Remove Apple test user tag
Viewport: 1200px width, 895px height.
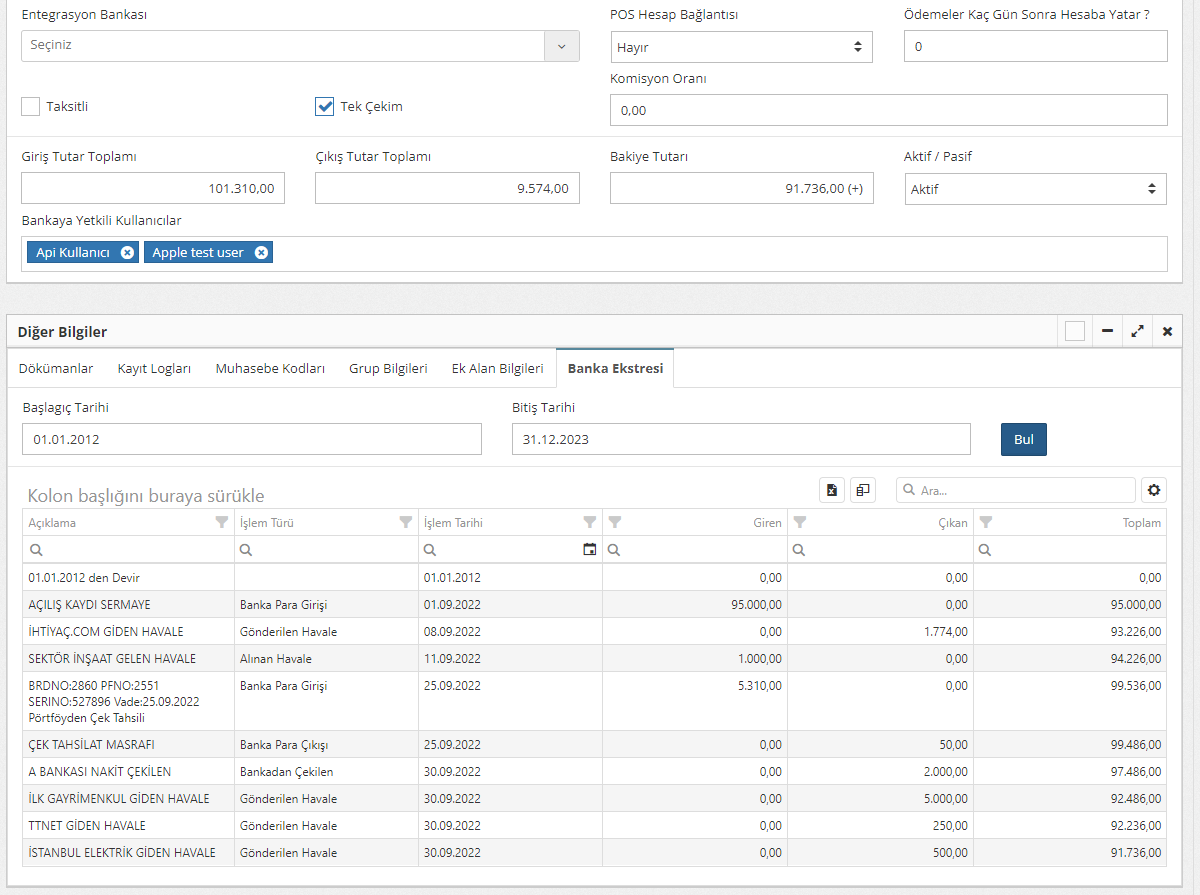click(x=261, y=253)
